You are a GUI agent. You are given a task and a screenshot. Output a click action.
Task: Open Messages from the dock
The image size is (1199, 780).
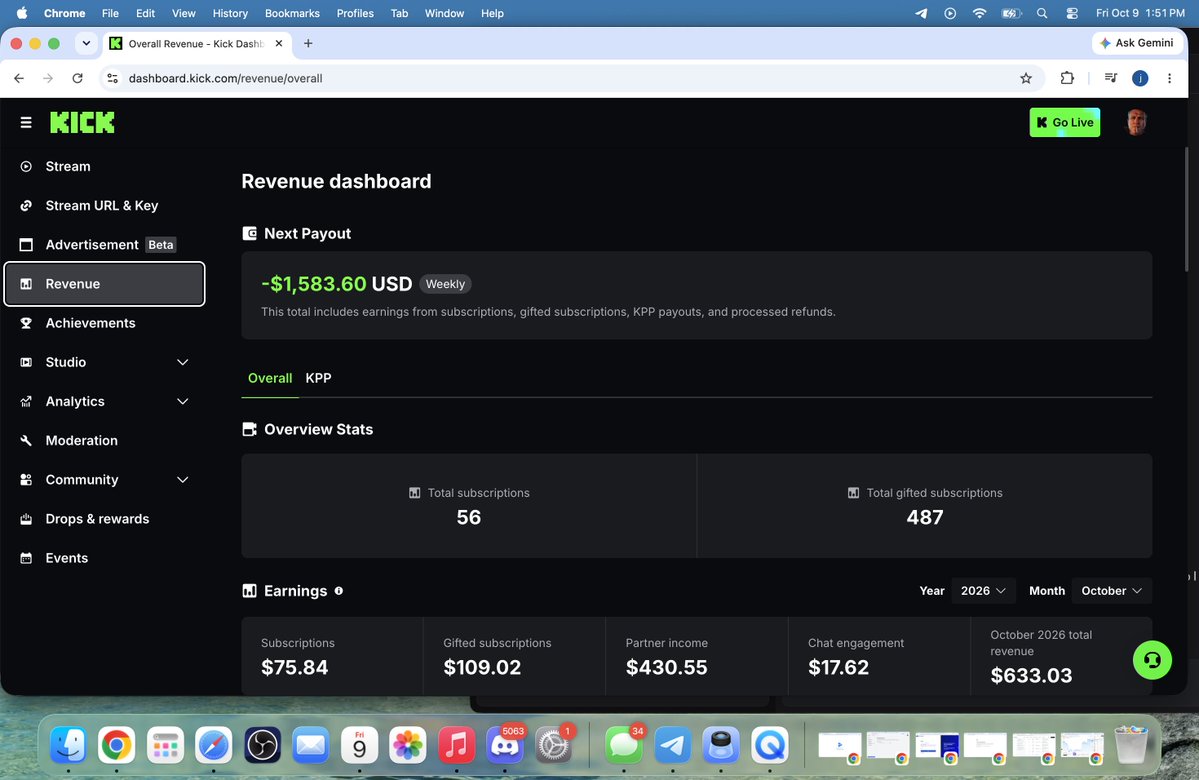coord(624,744)
